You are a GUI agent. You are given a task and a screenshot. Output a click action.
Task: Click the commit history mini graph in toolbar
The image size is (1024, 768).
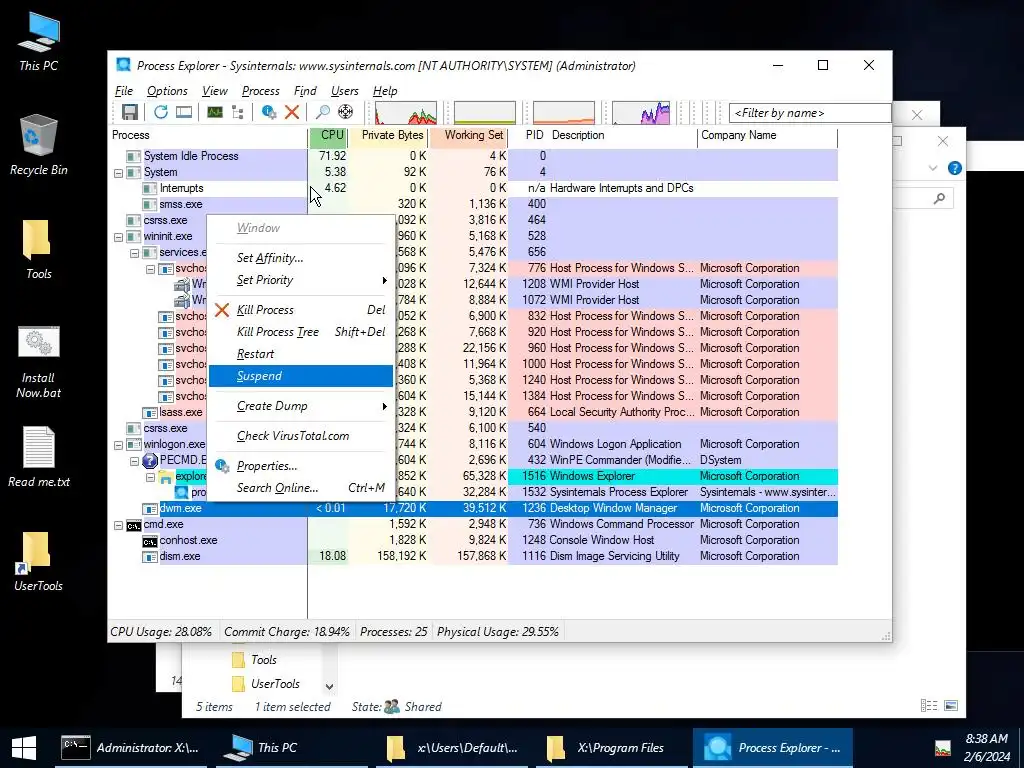pyautogui.click(x=485, y=112)
